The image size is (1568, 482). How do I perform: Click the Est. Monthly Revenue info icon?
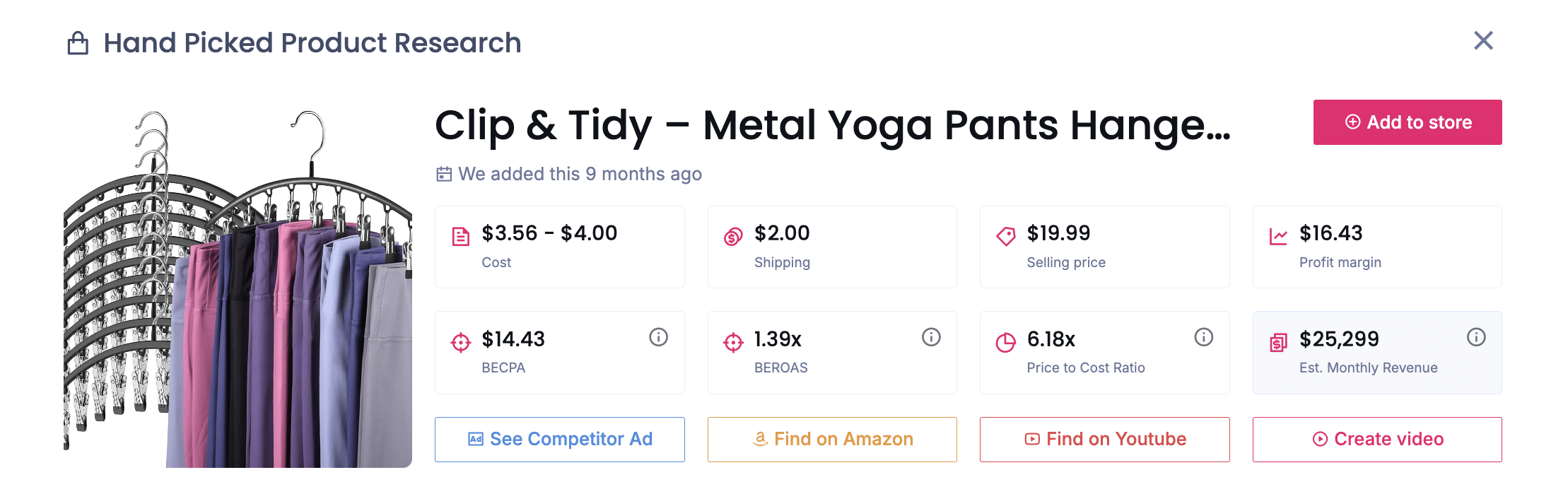click(x=1476, y=337)
